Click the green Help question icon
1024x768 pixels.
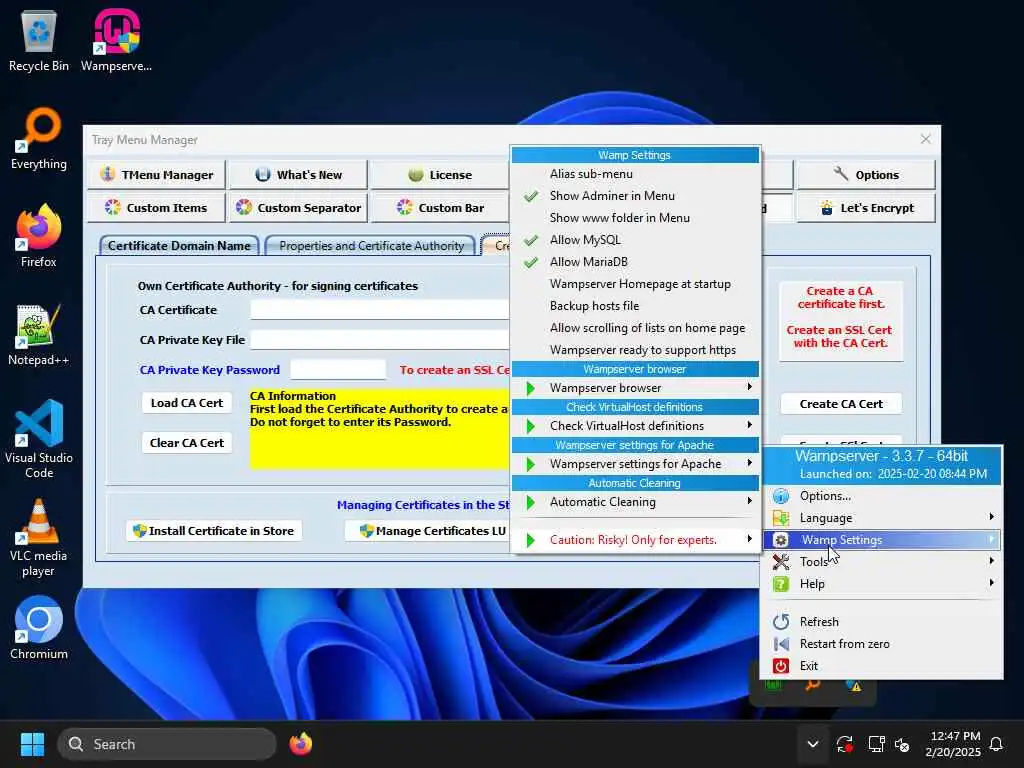[780, 584]
